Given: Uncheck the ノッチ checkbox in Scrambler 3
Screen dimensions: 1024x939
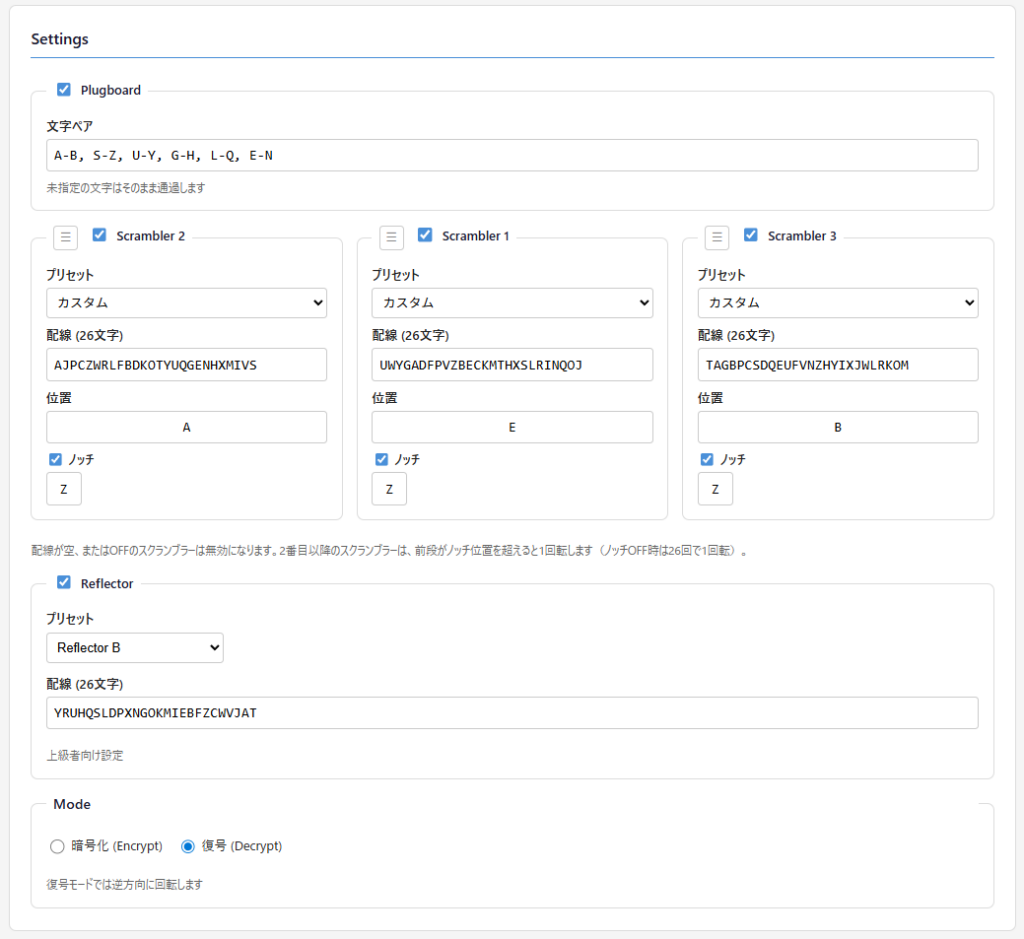Looking at the screenshot, I should pos(708,459).
